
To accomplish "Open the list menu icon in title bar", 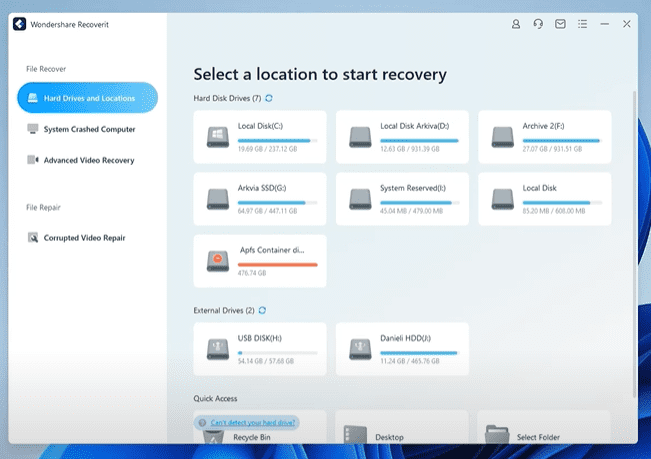I will [583, 23].
